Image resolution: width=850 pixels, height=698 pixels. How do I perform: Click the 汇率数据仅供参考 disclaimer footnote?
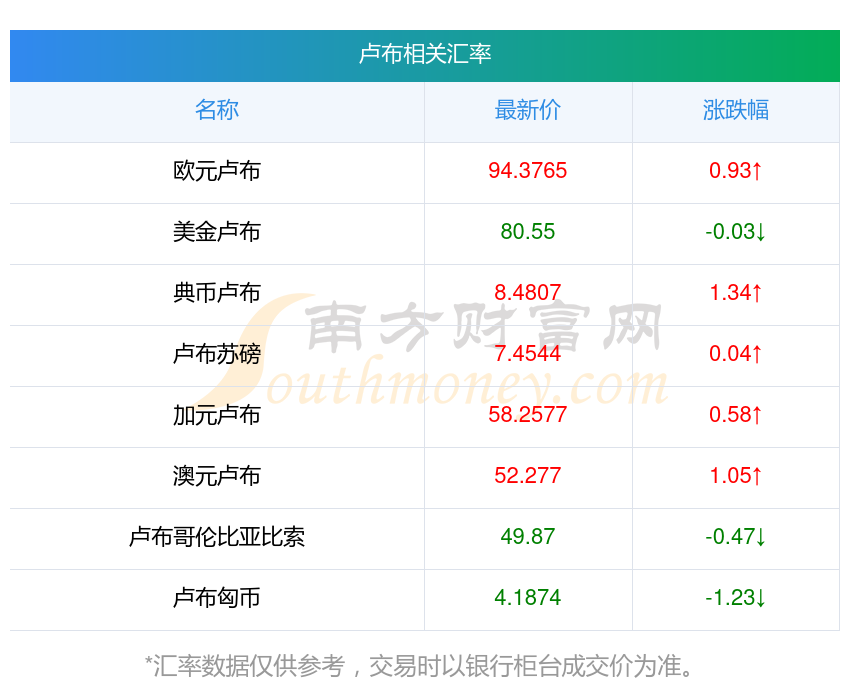(x=419, y=666)
